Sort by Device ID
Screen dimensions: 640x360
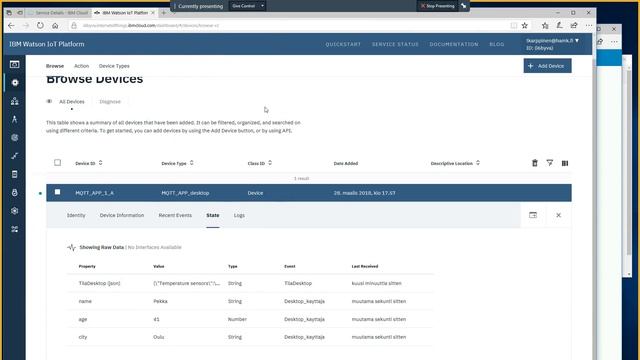tap(89, 163)
